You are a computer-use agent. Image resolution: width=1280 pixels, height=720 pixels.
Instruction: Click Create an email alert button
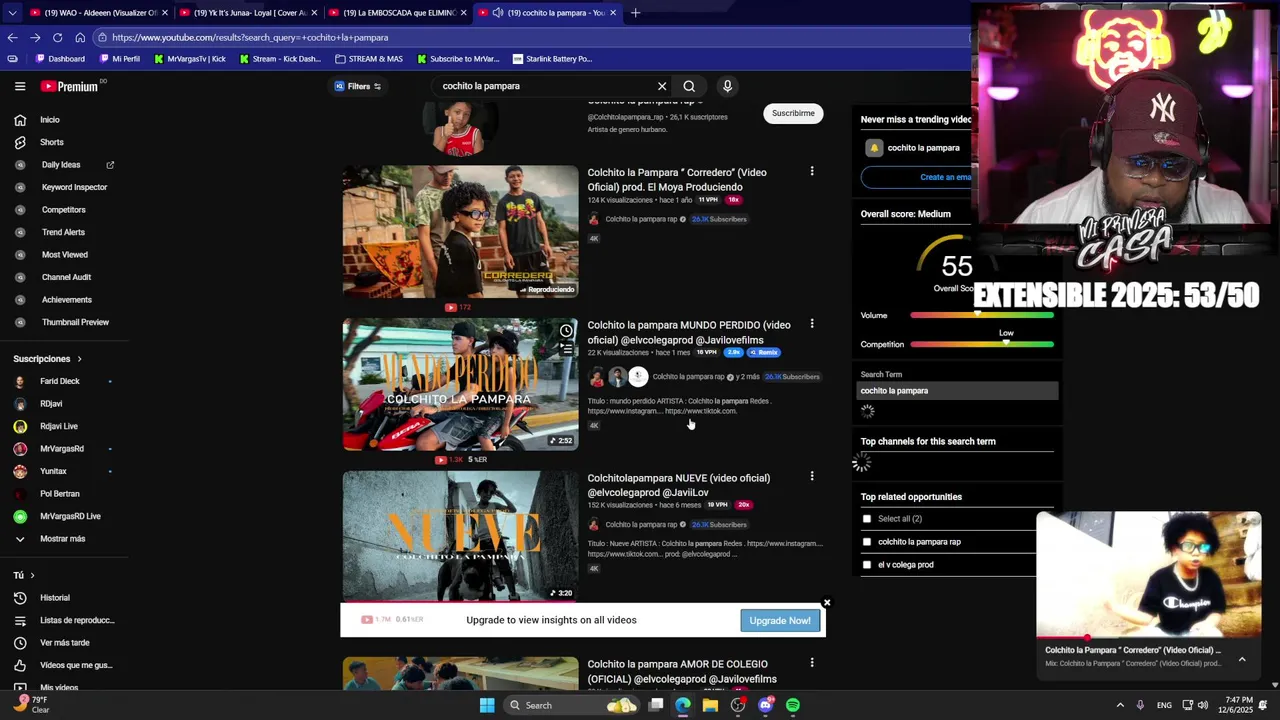(945, 177)
